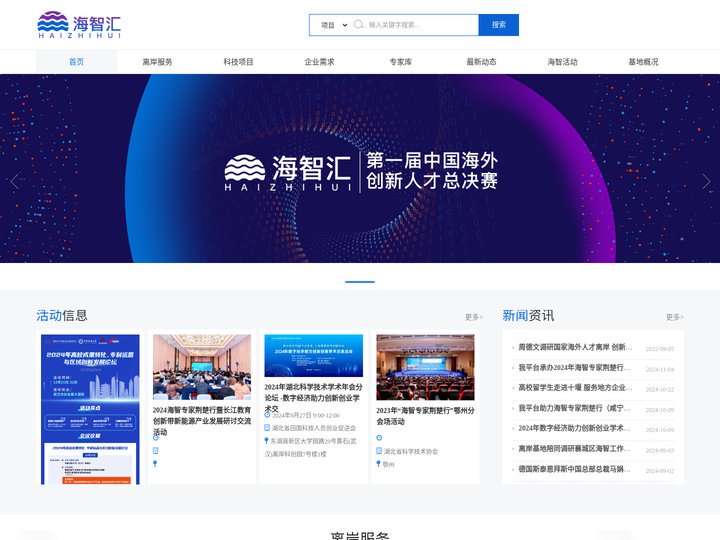Click the 活动信息 section heading

(62, 315)
